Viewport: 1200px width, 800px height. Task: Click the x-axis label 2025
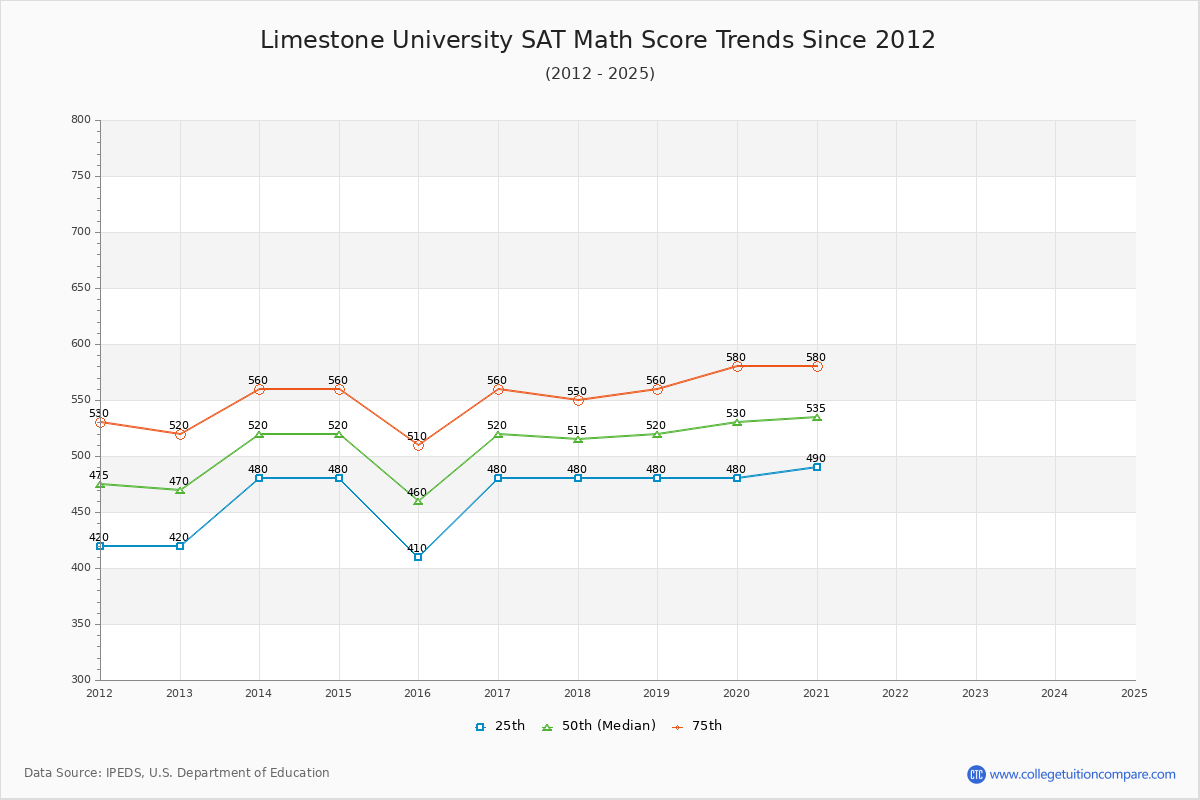(1134, 692)
